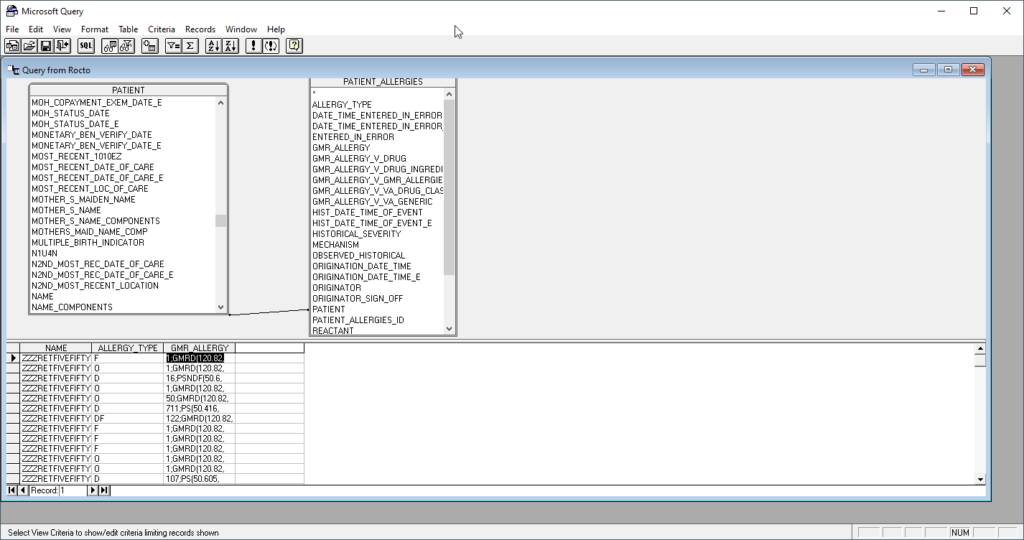Screen dimensions: 1024x540
Task: Select the MECHANISM field in PATIENT_ALLERGIES
Action: pos(335,244)
